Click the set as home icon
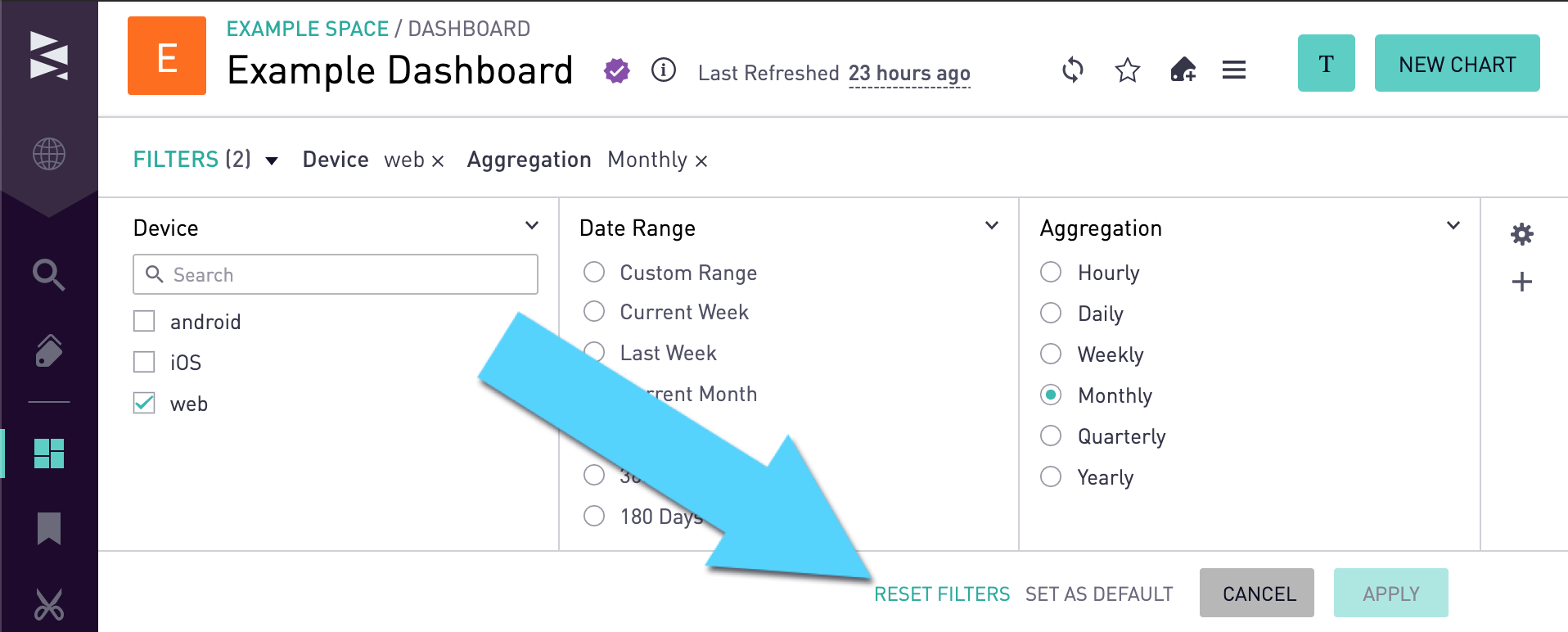The height and width of the screenshot is (632, 1568). click(1183, 70)
